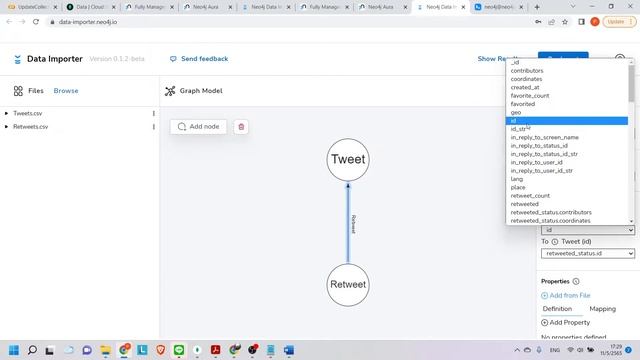Viewport: 640px width, 360px height.
Task: Open the Chrome tab search chevron
Action: [573, 7]
